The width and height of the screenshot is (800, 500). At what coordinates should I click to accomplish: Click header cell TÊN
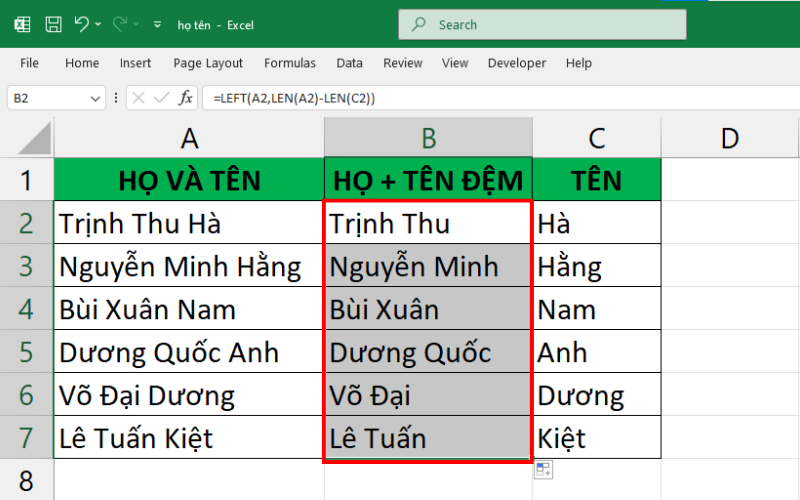(597, 180)
